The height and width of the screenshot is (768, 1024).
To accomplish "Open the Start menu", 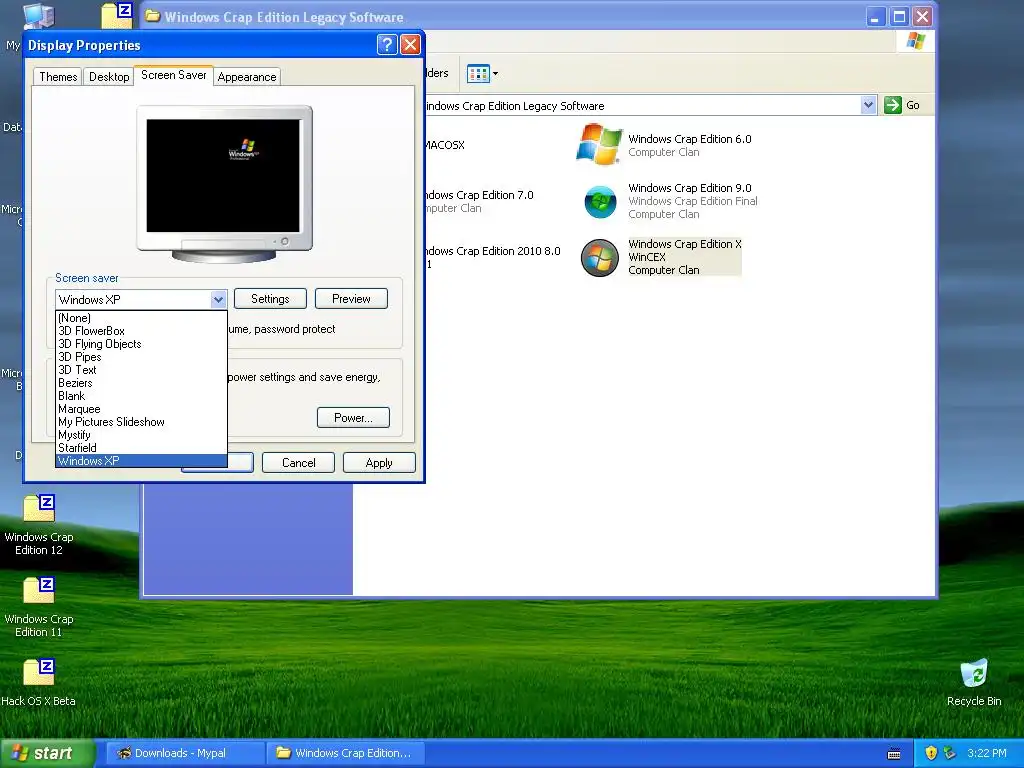I will tap(47, 753).
